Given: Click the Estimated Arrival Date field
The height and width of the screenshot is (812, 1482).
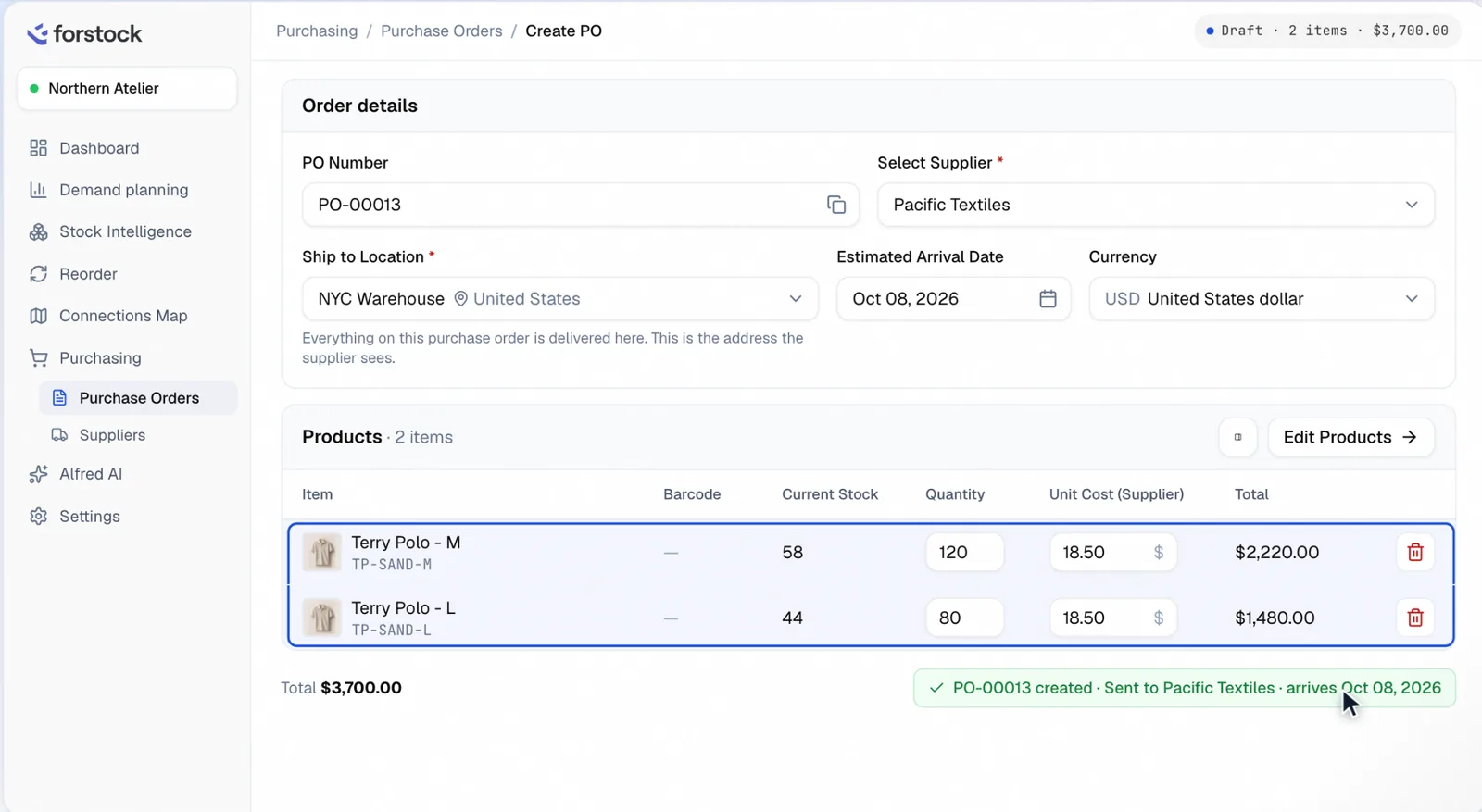Looking at the screenshot, I should [x=953, y=299].
